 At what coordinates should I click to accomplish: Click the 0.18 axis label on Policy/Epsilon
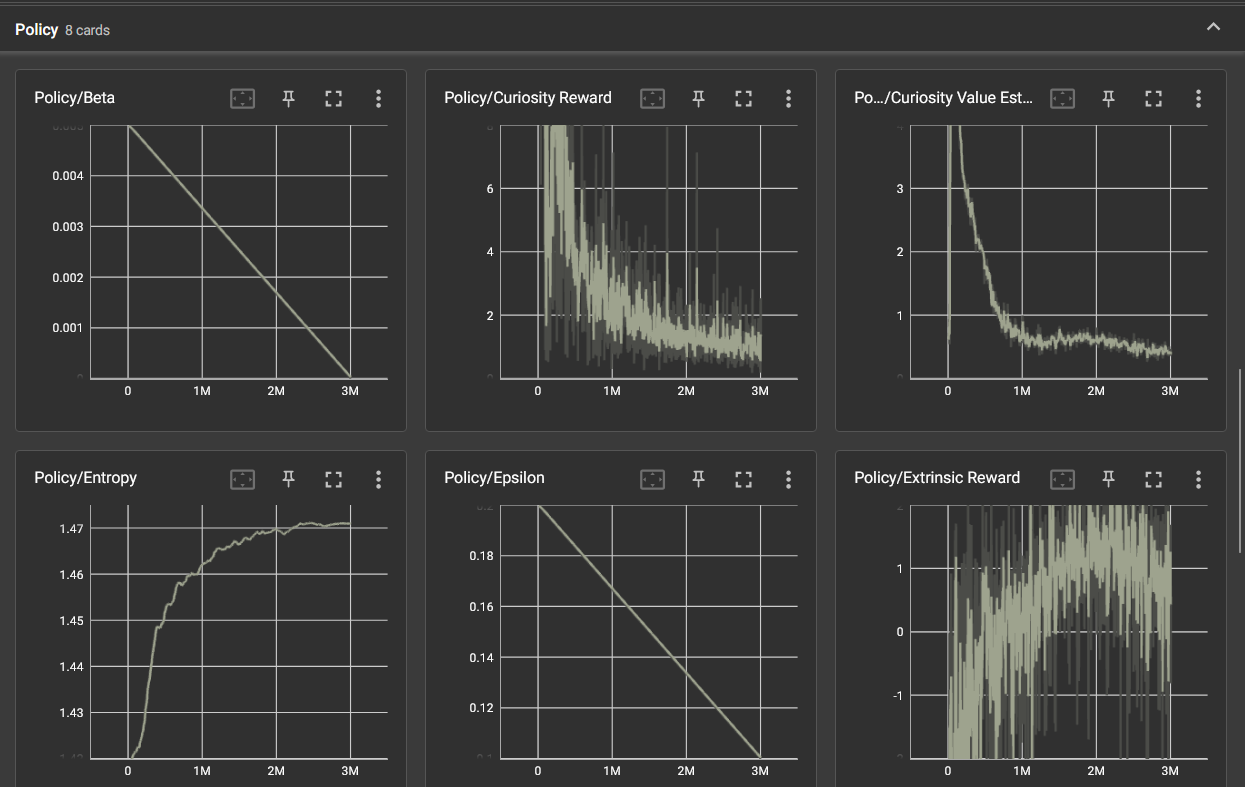pos(482,556)
